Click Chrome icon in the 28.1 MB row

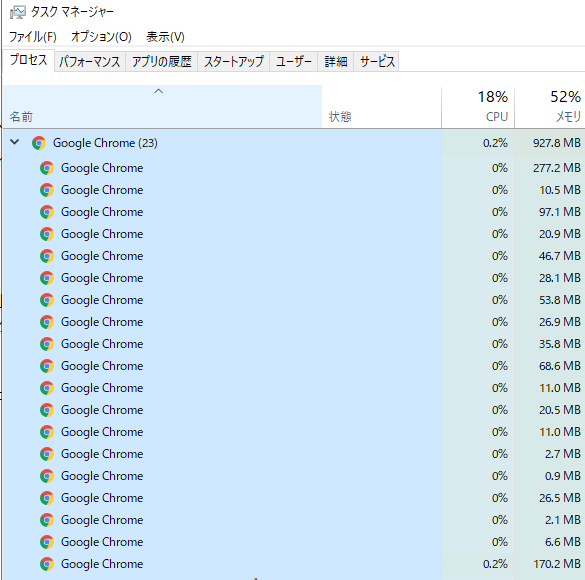(x=47, y=278)
